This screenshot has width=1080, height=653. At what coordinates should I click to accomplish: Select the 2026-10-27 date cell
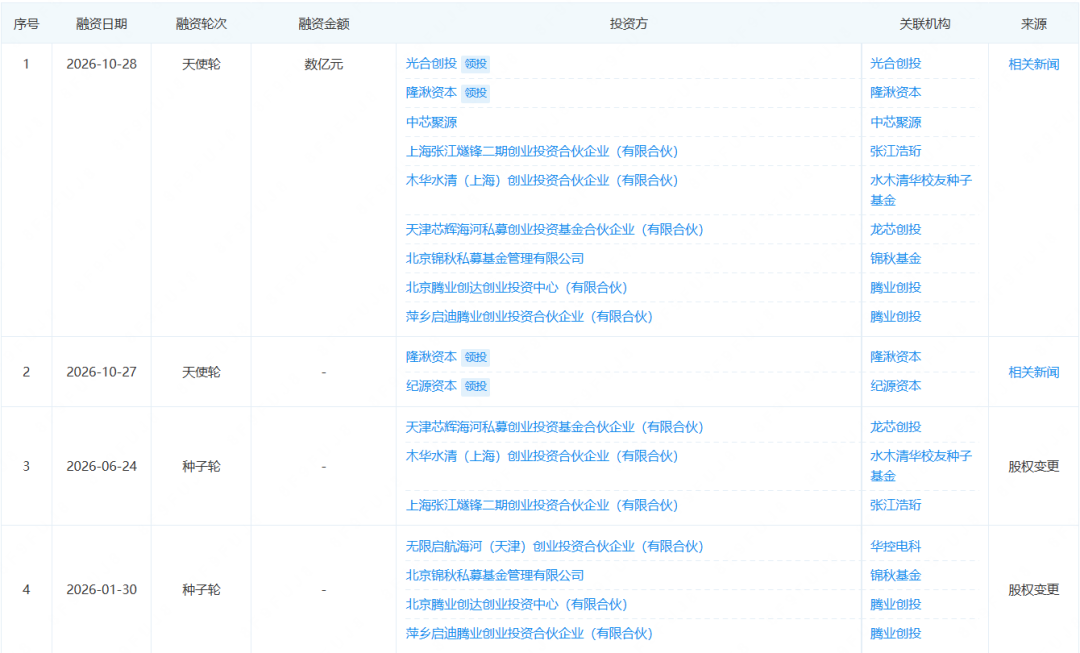point(101,372)
